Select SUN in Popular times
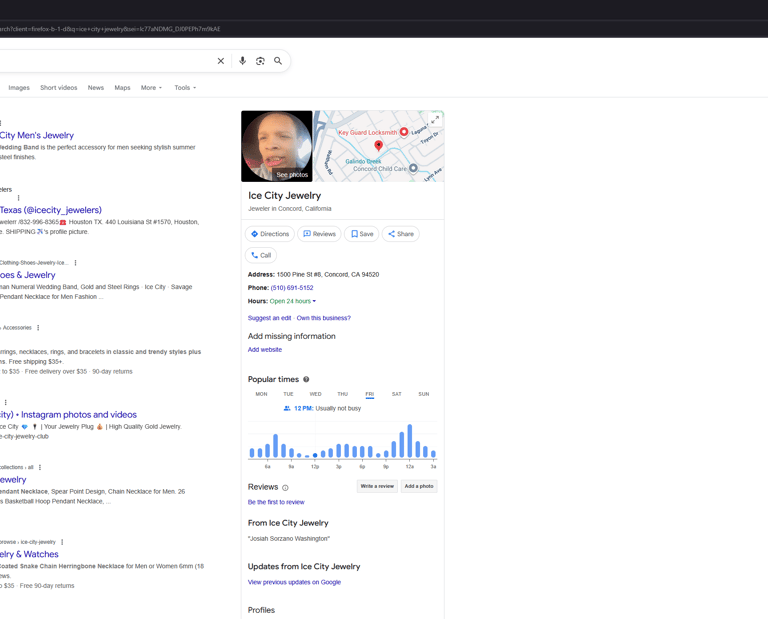The image size is (768, 619). (x=424, y=394)
